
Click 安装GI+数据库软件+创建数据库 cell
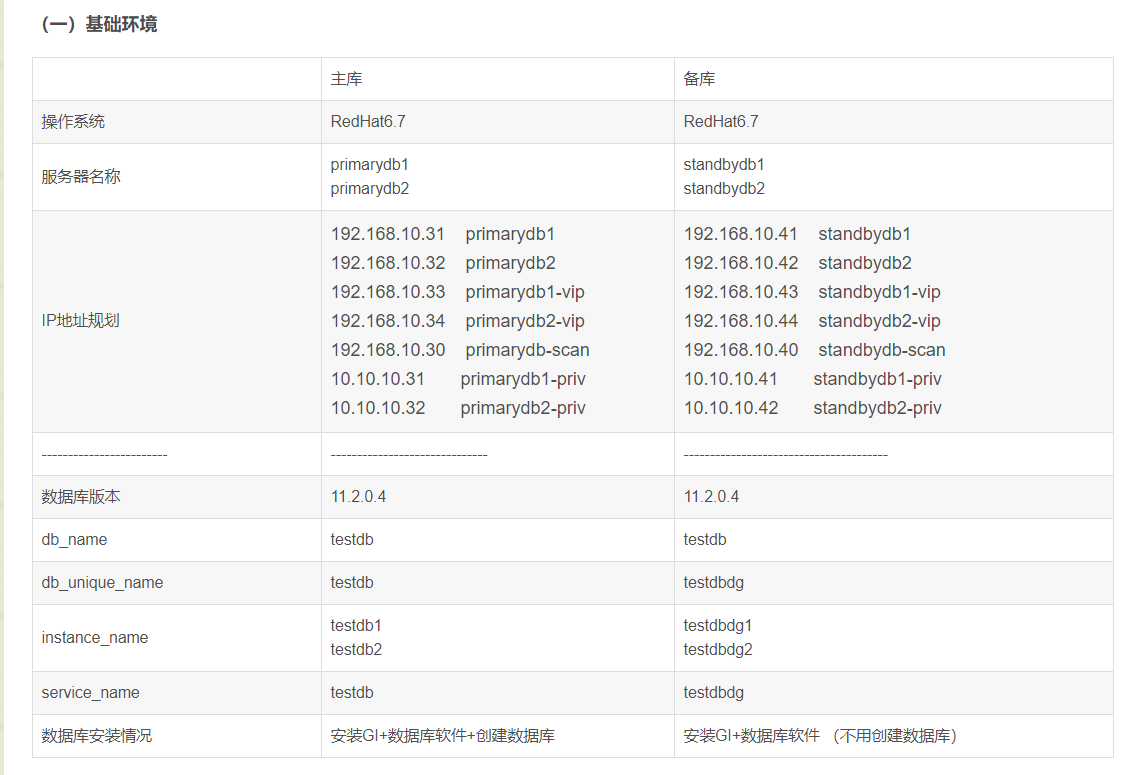pos(443,736)
